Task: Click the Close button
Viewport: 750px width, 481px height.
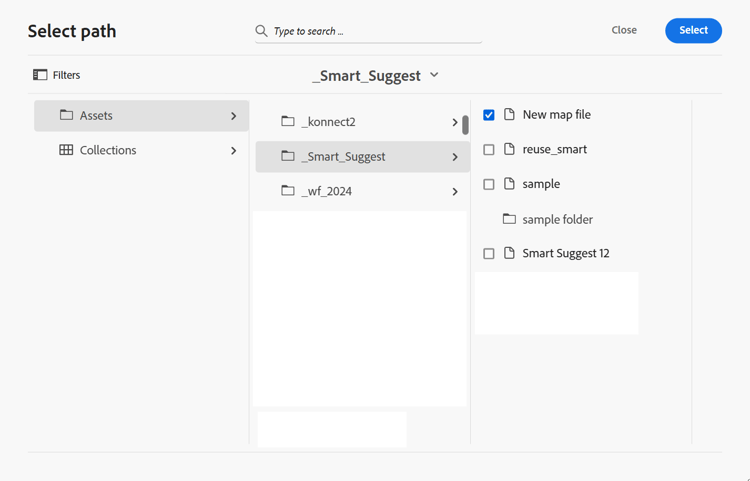Action: tap(624, 30)
